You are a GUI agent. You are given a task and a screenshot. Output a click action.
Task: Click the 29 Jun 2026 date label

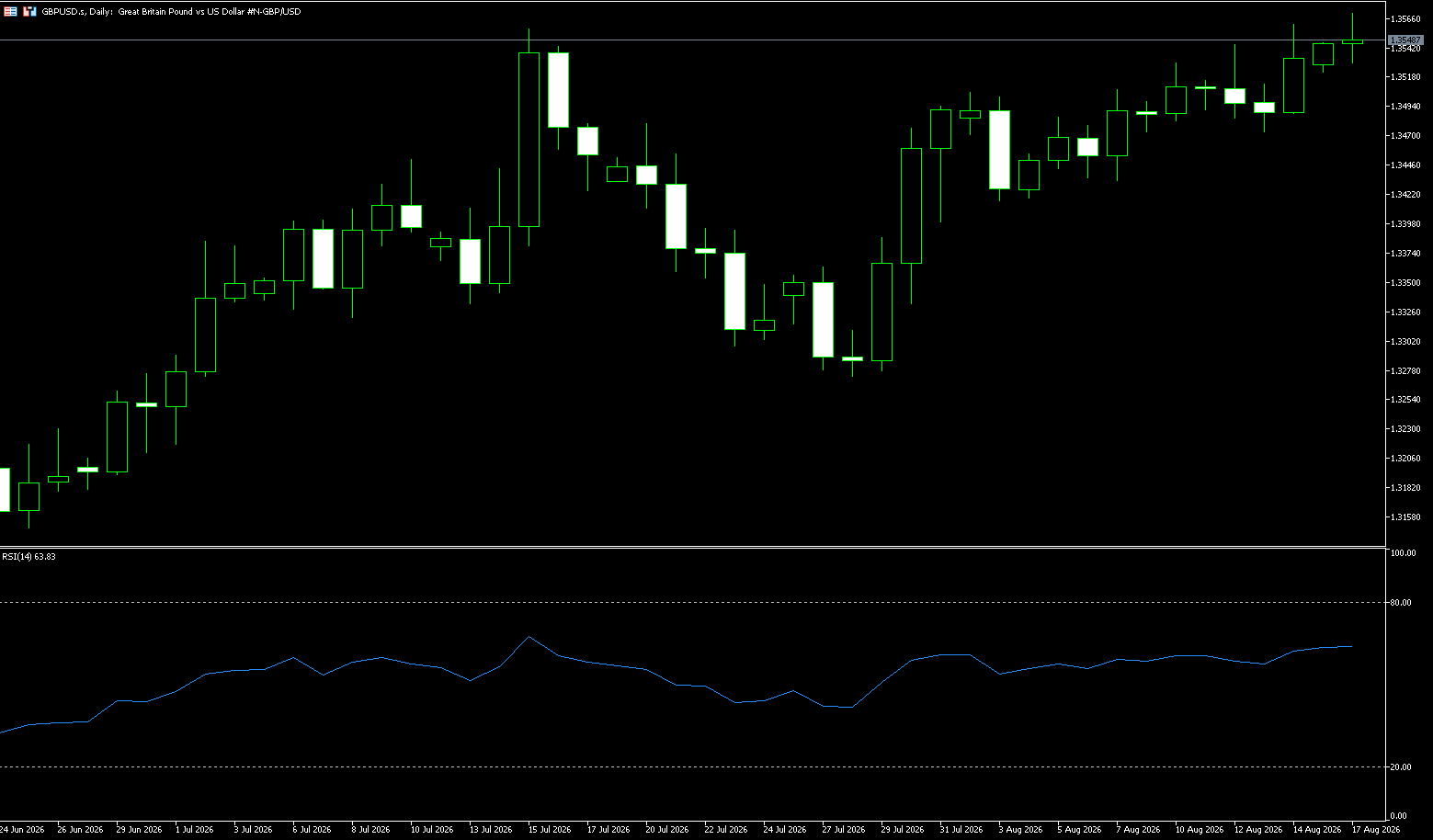click(139, 830)
